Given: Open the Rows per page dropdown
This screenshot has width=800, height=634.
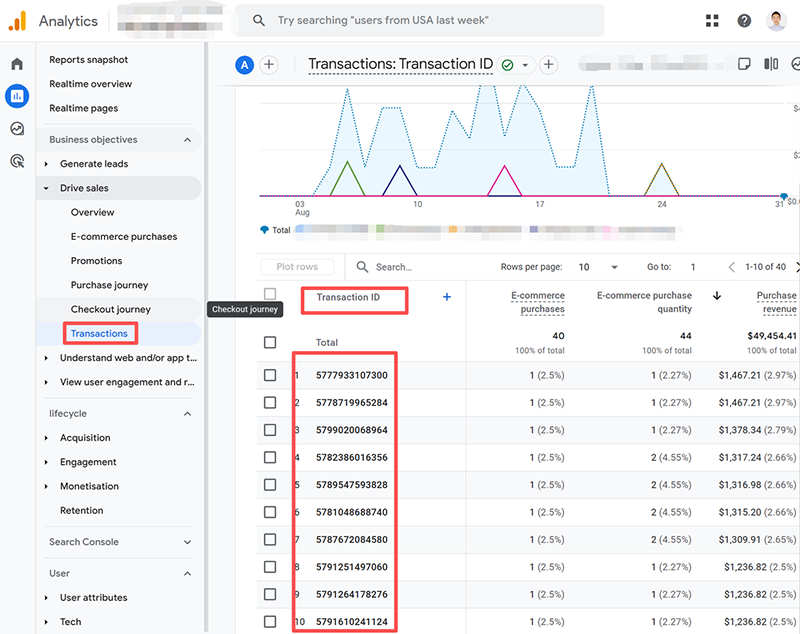Looking at the screenshot, I should point(599,267).
